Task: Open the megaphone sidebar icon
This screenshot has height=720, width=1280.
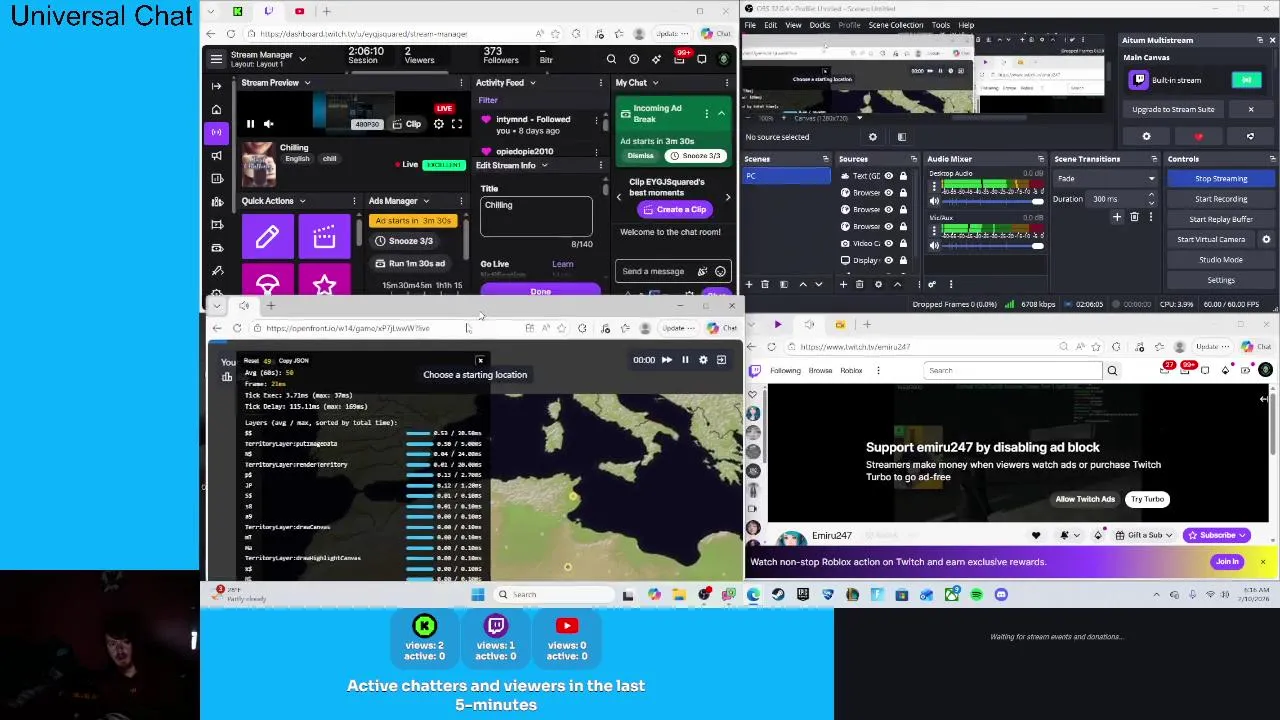Action: click(x=216, y=155)
